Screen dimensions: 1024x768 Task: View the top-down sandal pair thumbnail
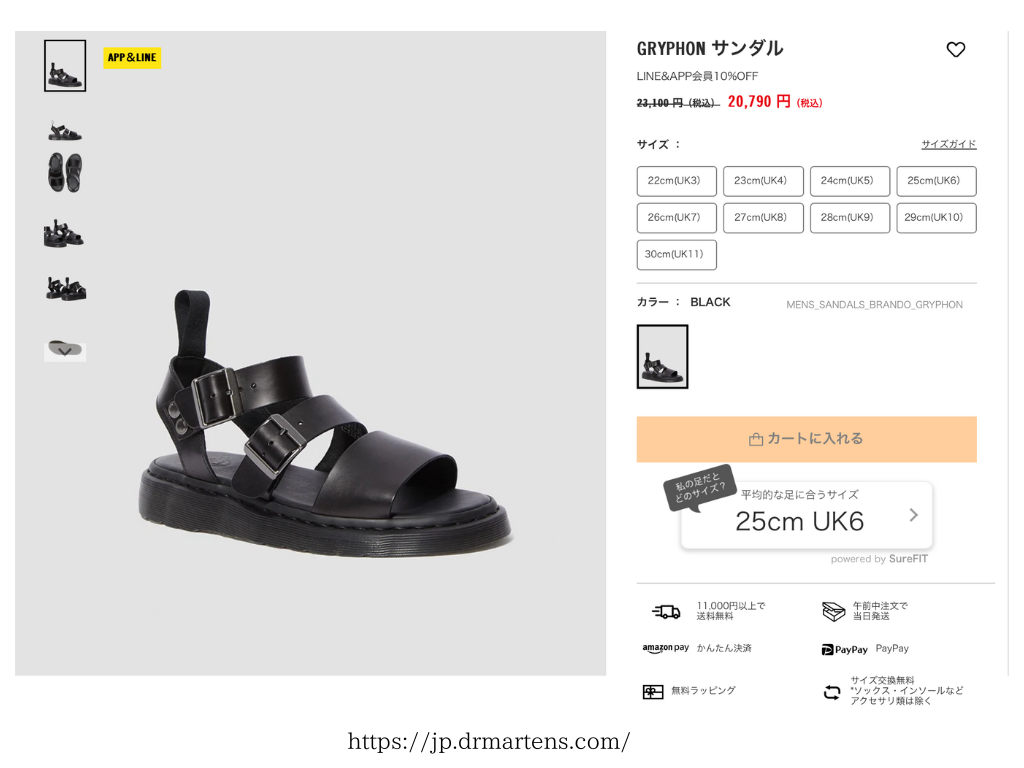[x=65, y=173]
